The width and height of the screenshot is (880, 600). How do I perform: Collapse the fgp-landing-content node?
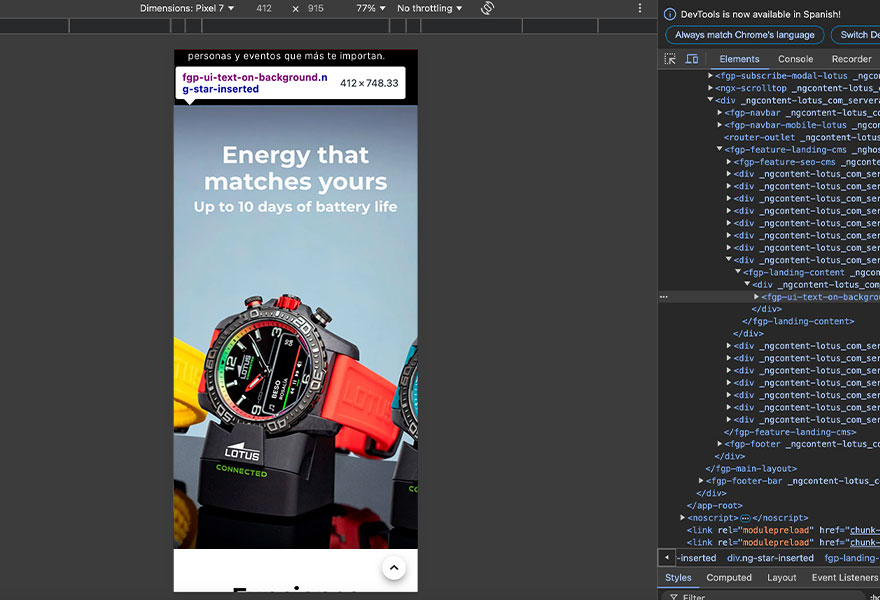click(x=738, y=272)
